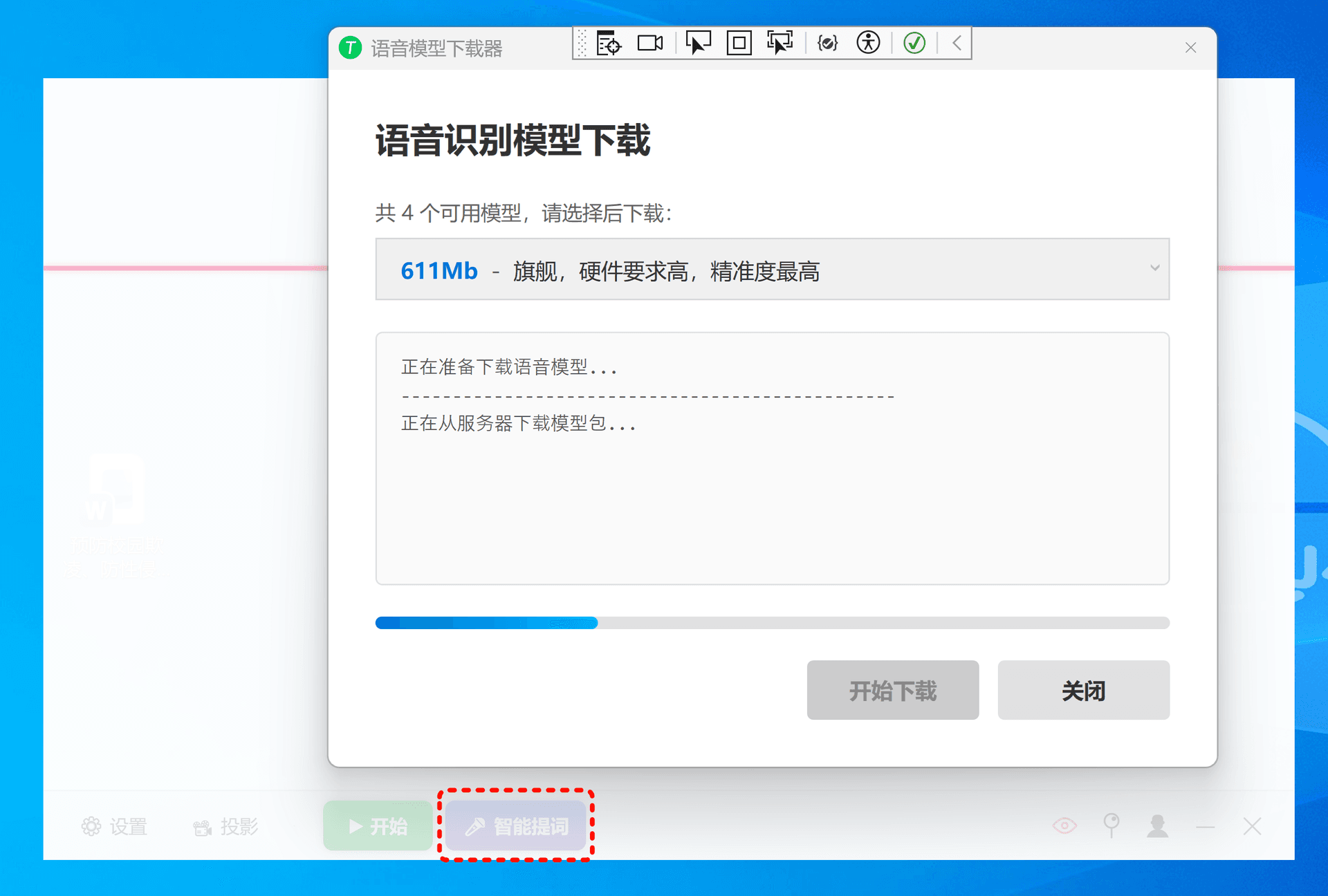Image resolution: width=1328 pixels, height=896 pixels.
Task: Toggle the pin window icon
Action: point(1111,825)
